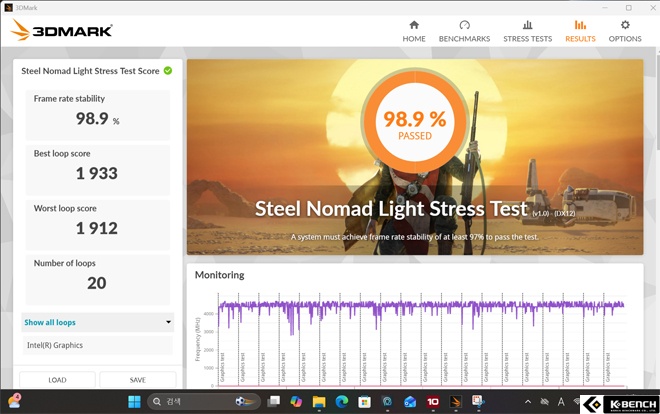Click the Best loop score 1 933
Screen dimensions: 660x414
coord(97,173)
